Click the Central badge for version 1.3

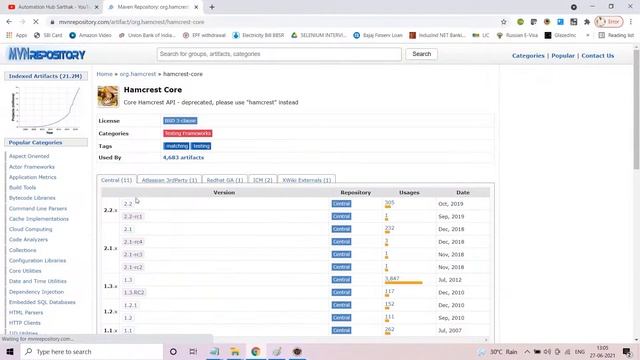coord(341,280)
